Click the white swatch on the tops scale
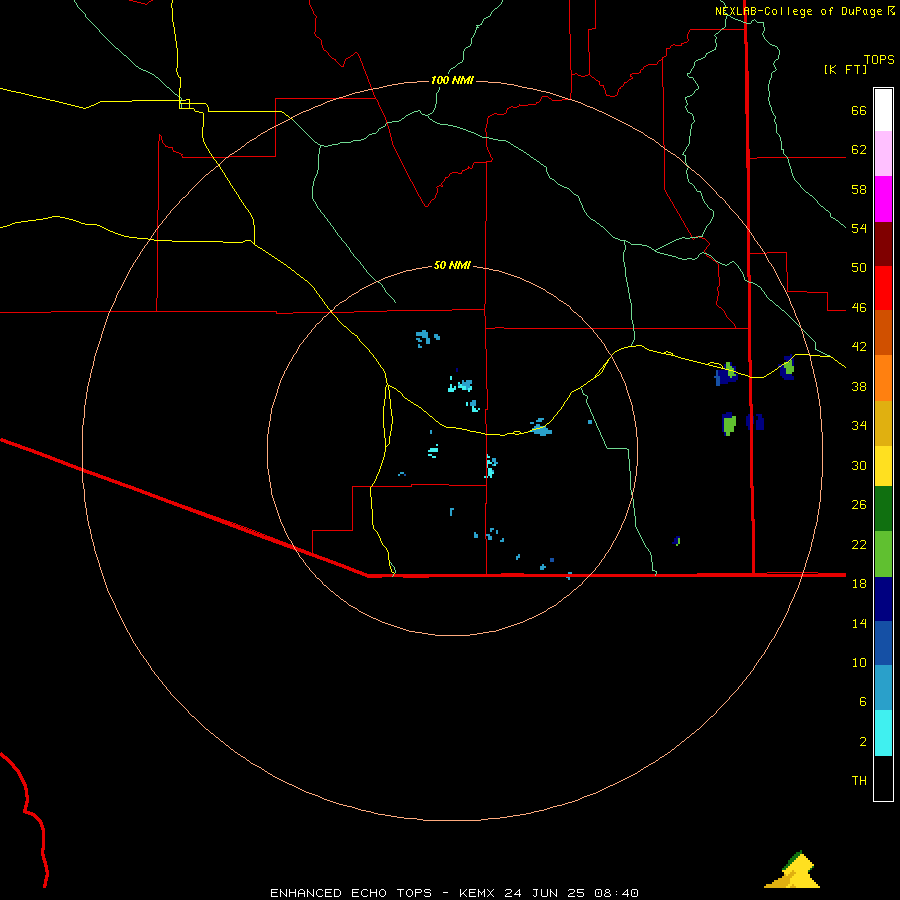 (x=883, y=110)
